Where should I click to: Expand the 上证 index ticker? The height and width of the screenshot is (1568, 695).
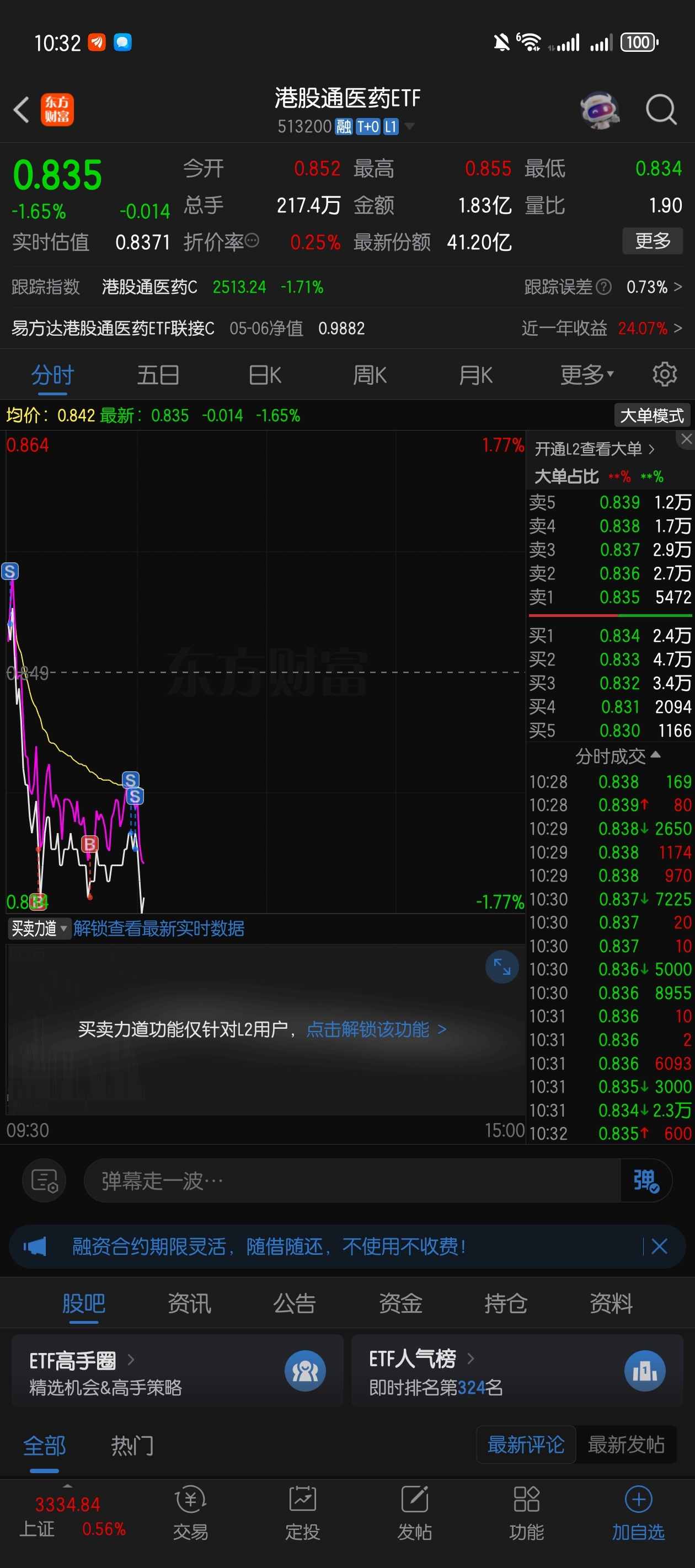click(x=68, y=1485)
